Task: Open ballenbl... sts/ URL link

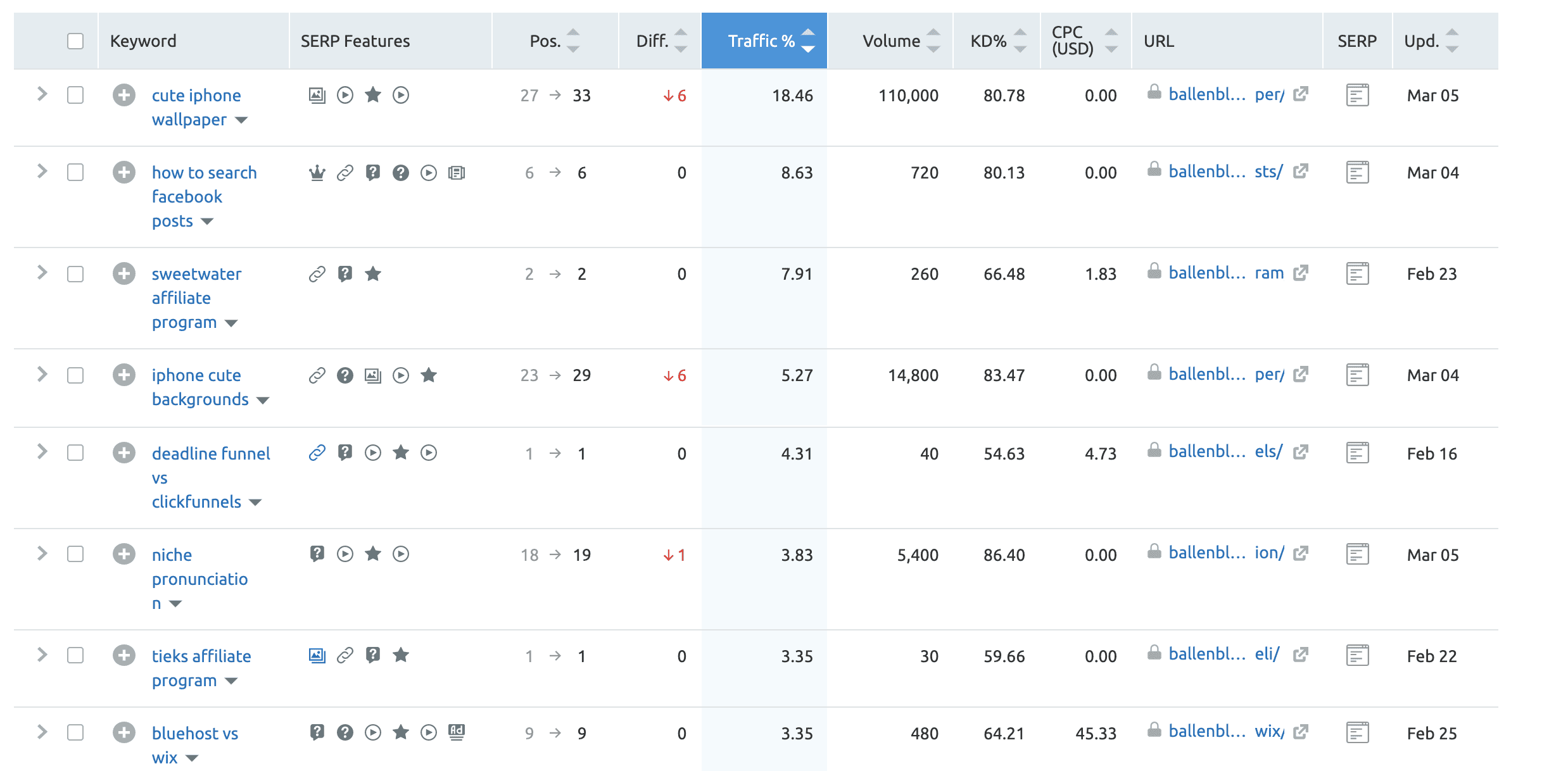Action: (1225, 172)
